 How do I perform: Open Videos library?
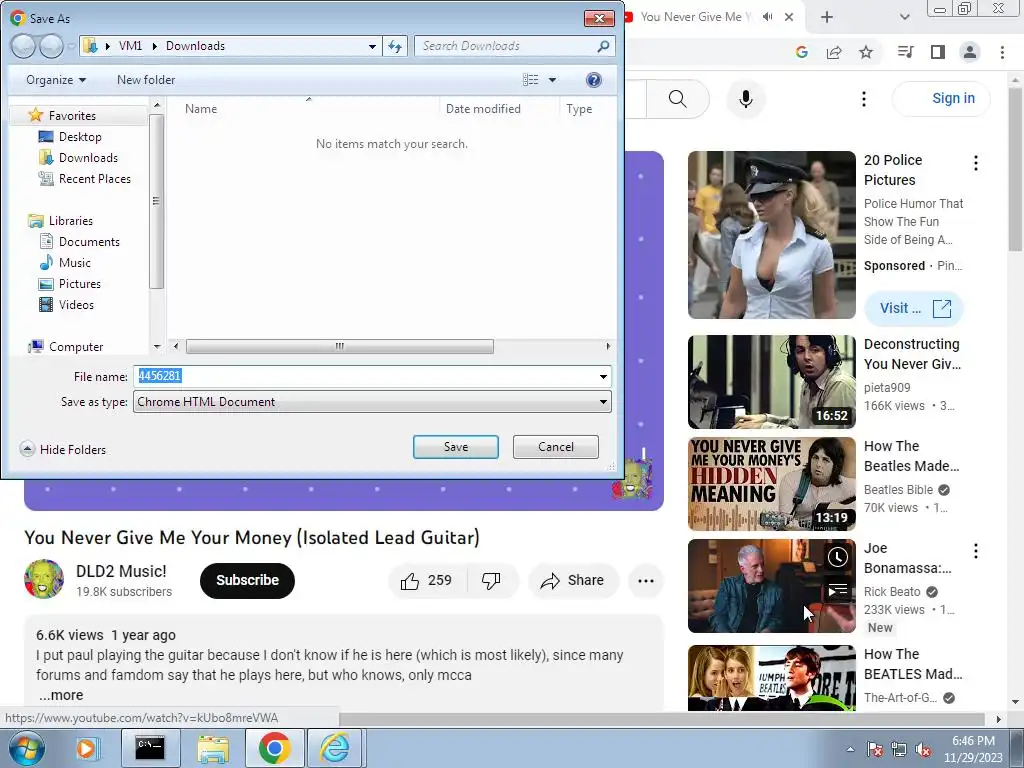(x=76, y=304)
